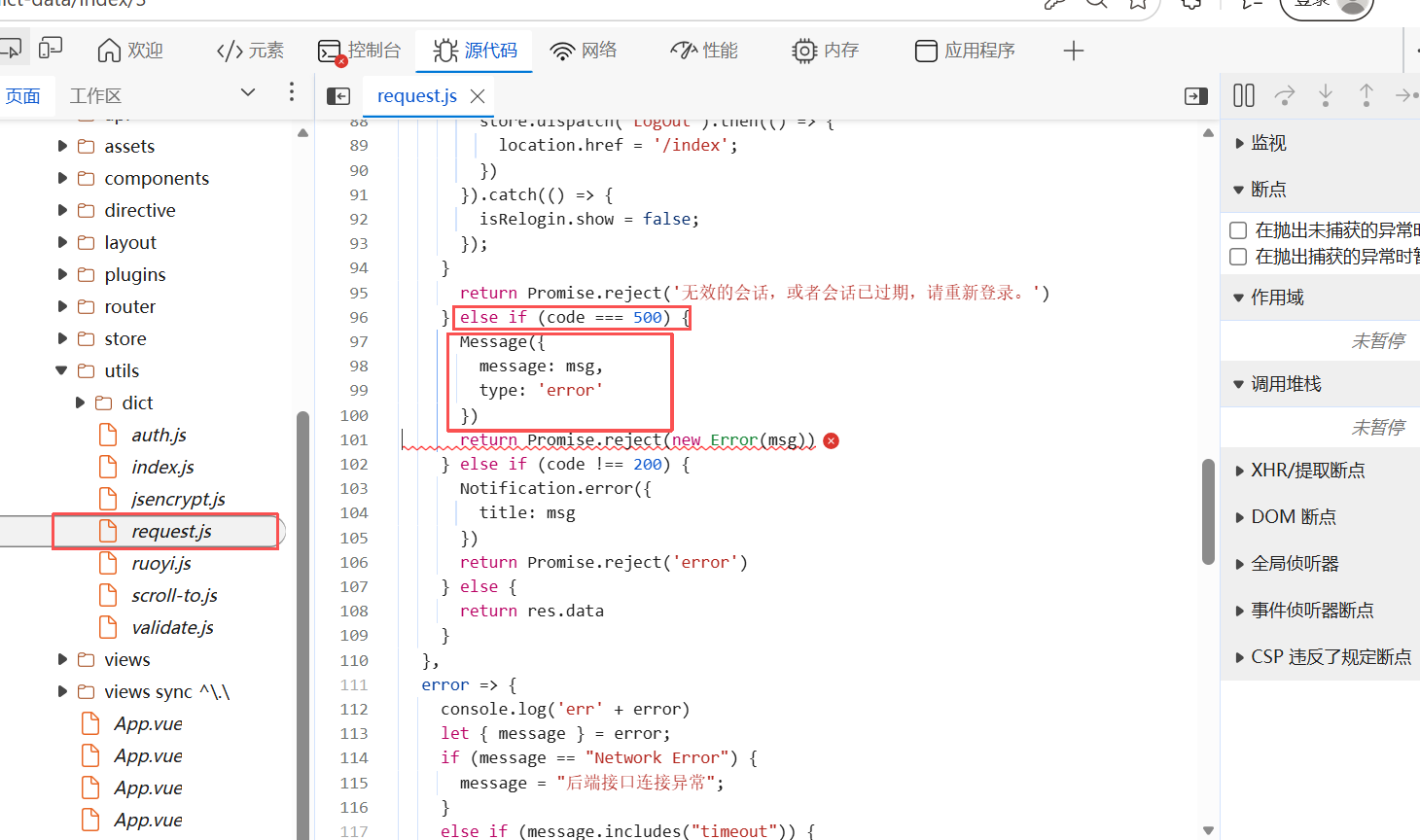Open the Welcome (欢迎) home tab
1420x840 pixels.
pyautogui.click(x=130, y=51)
